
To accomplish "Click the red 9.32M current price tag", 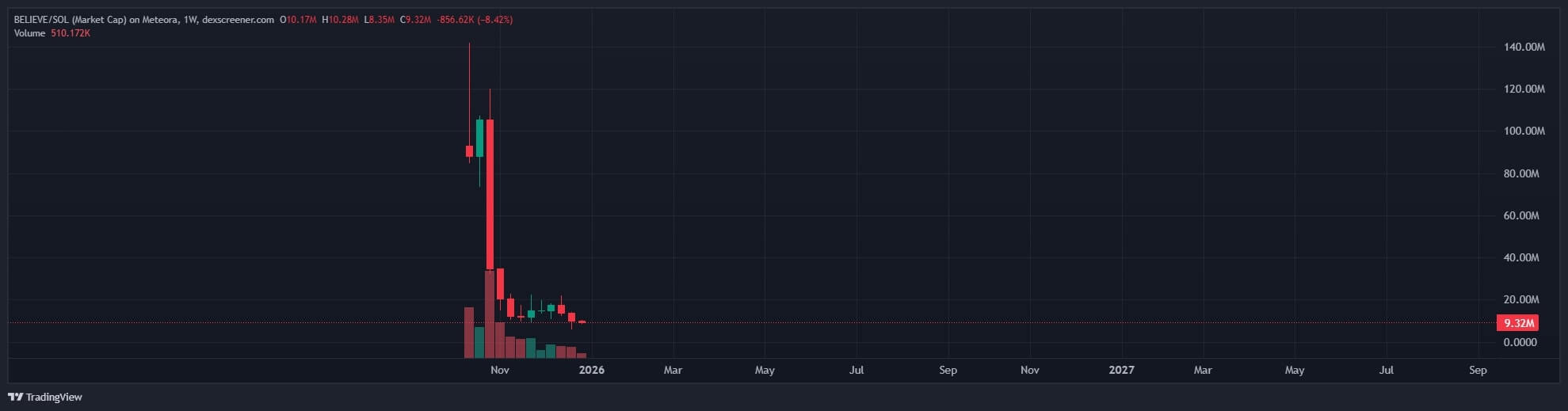I will pyautogui.click(x=1518, y=323).
